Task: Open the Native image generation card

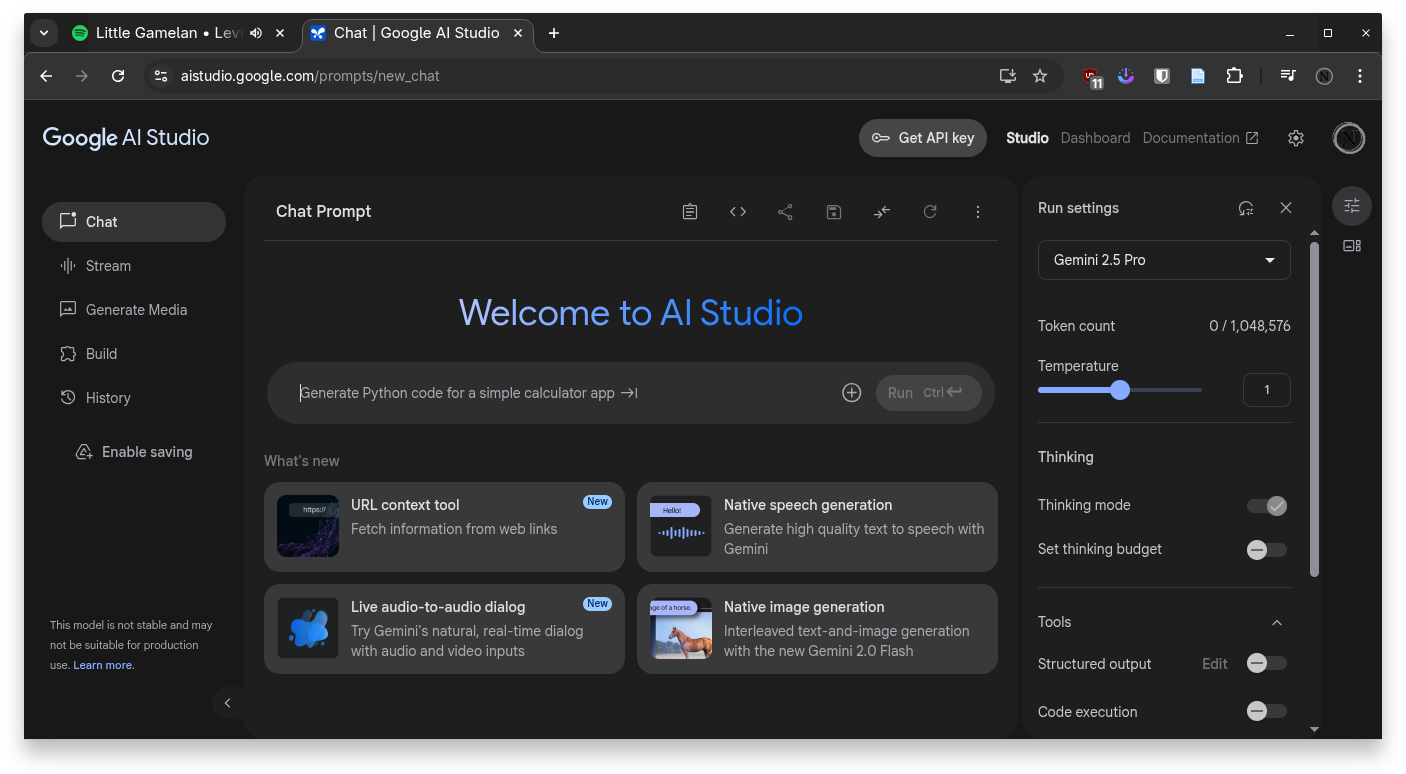Action: pyautogui.click(x=817, y=629)
